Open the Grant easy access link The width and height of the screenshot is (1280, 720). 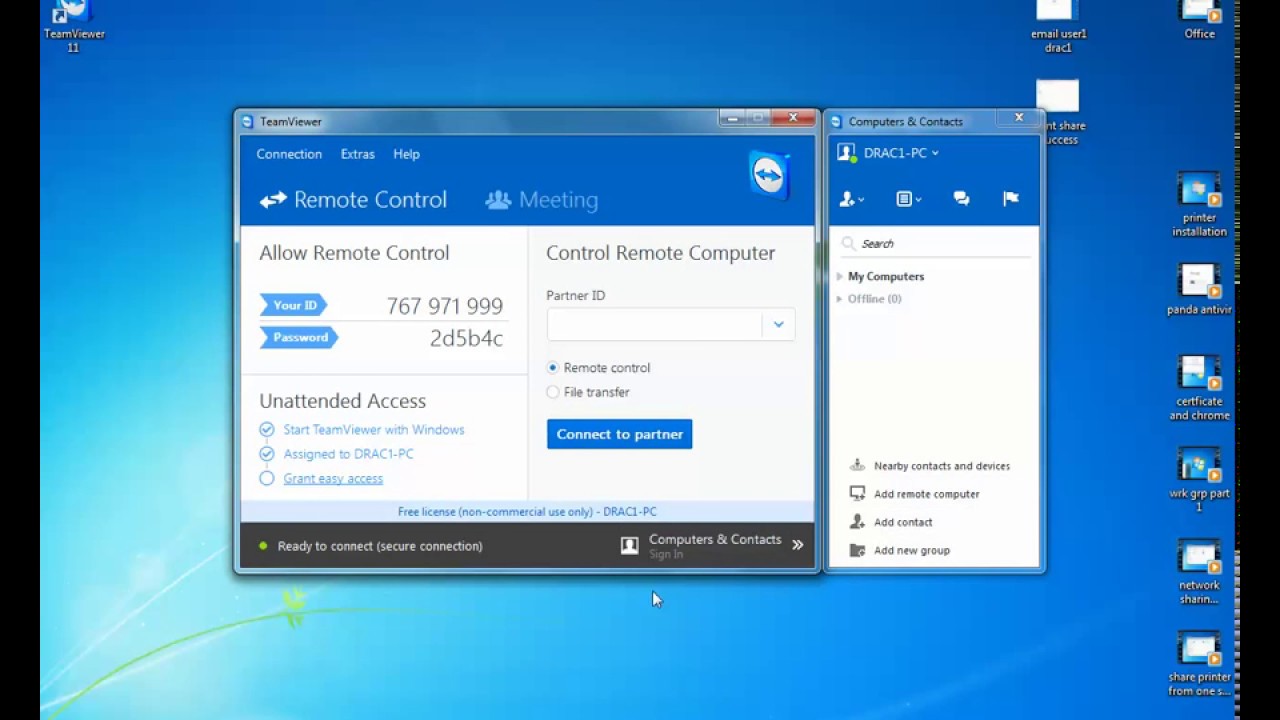(333, 479)
